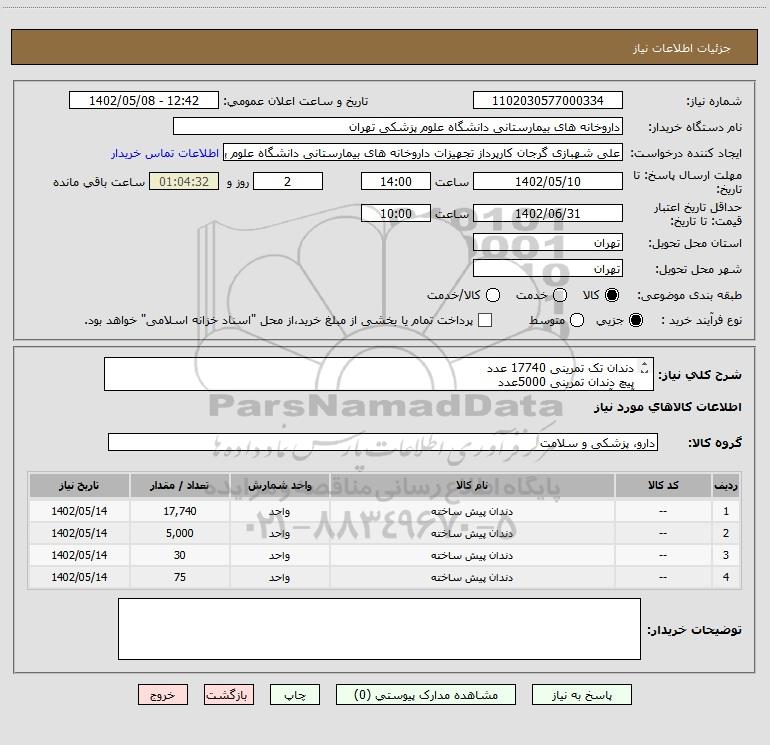Click the row number 4 cell
770x745 pixels.
(x=726, y=577)
